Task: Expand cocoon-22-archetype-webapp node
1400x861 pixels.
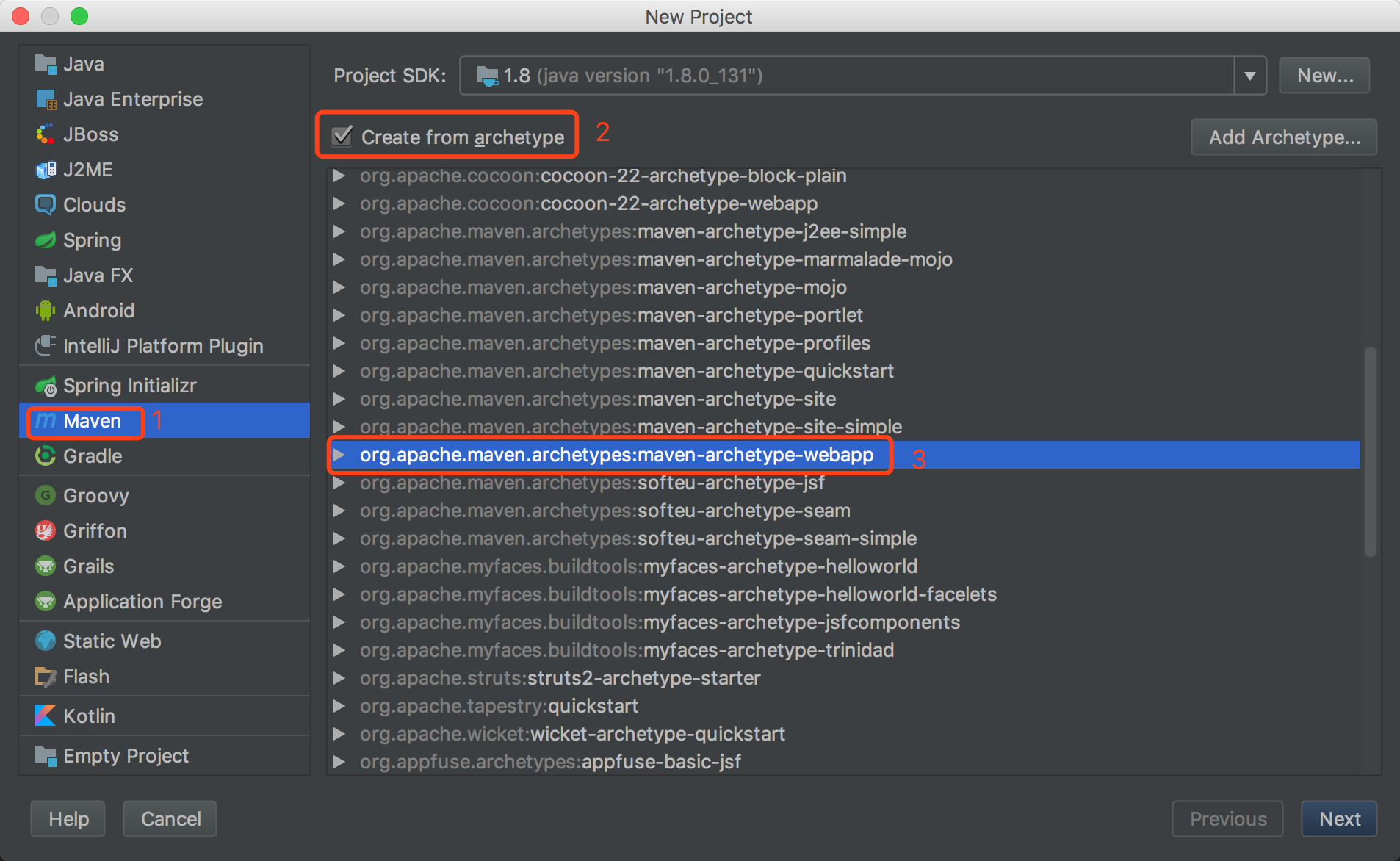Action: pos(339,203)
